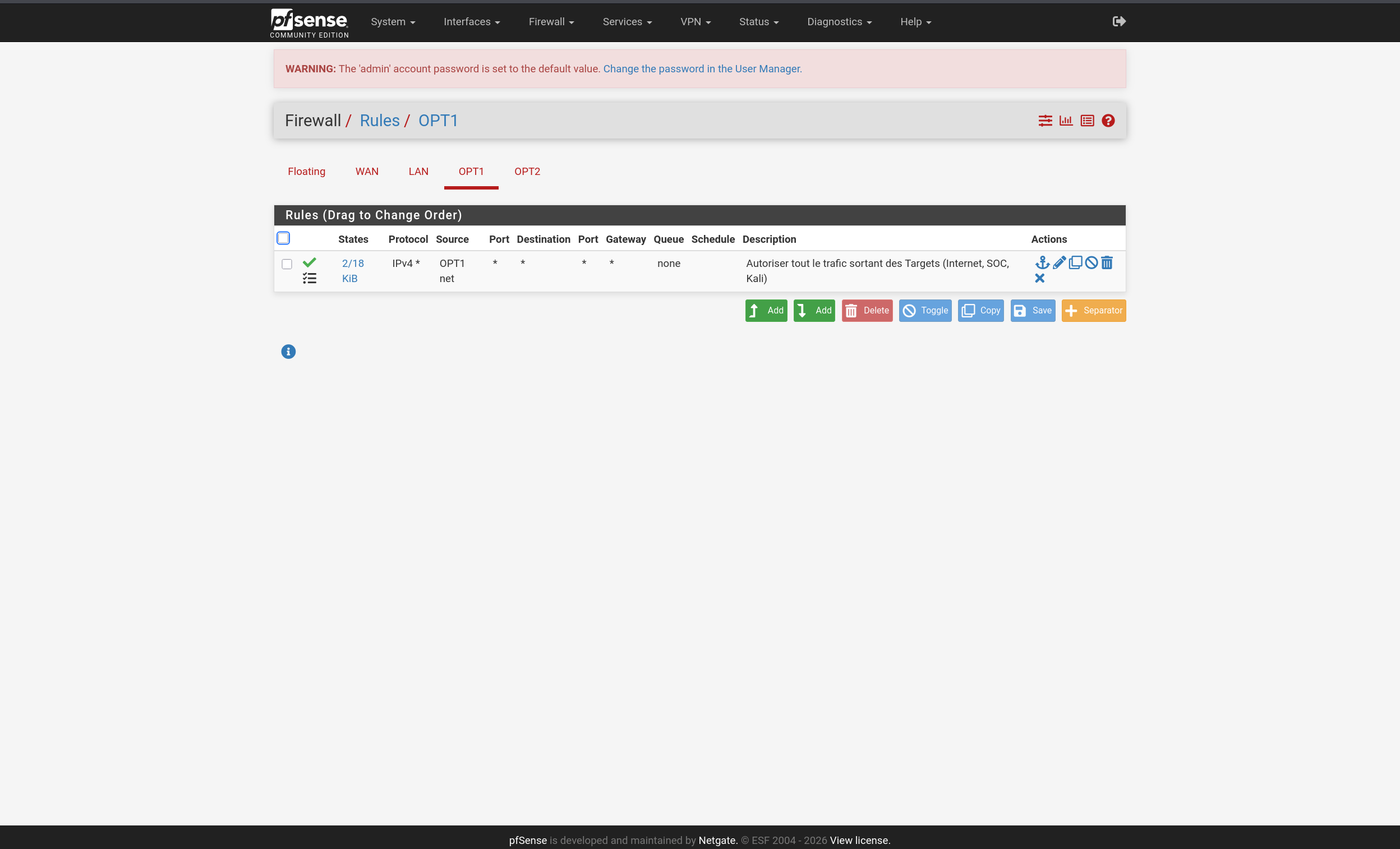Open Change the password in User Manager link
Viewport: 1400px width, 849px height.
pyautogui.click(x=703, y=69)
